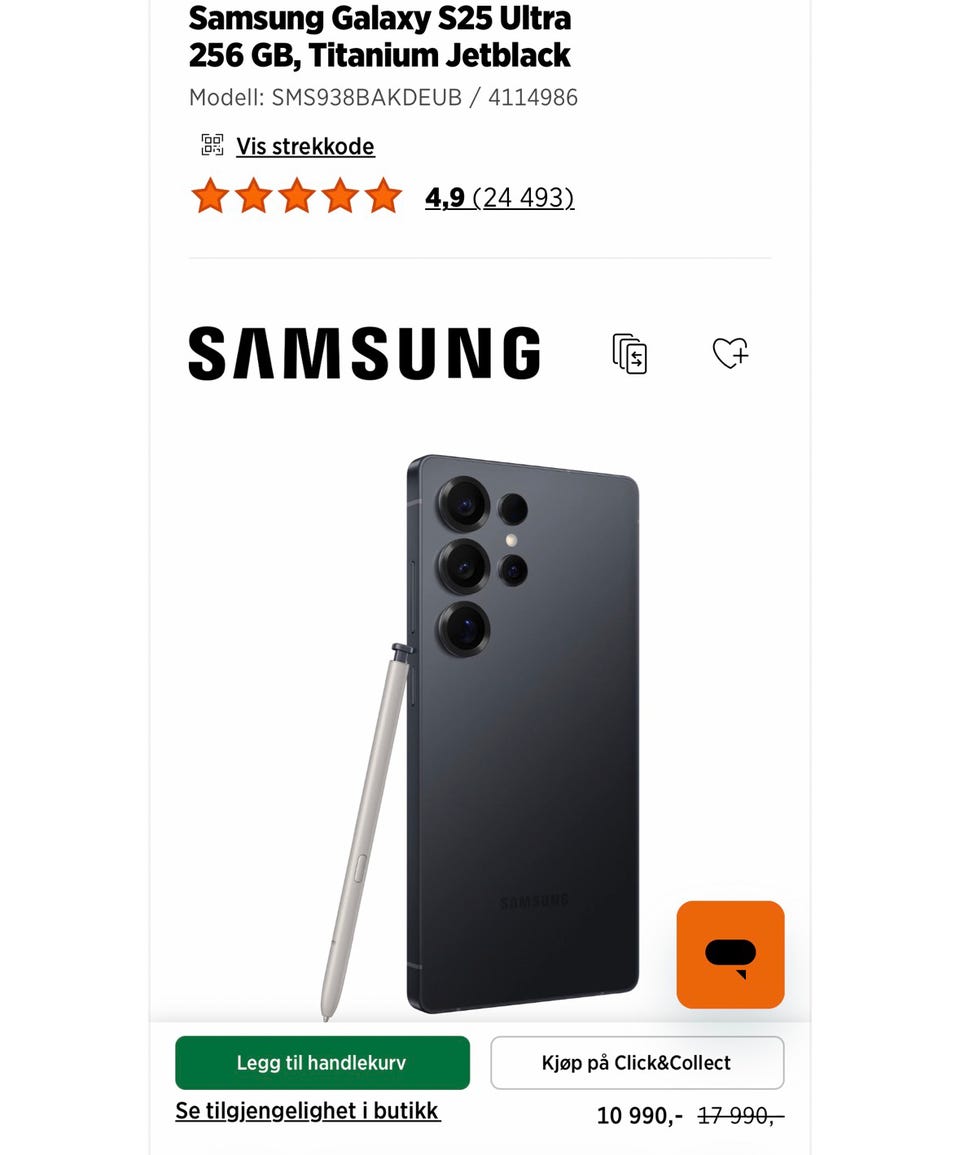This screenshot has height=1155, width=960.
Task: Click the Samsung Galaxy S25 Ultra title
Action: (379, 37)
